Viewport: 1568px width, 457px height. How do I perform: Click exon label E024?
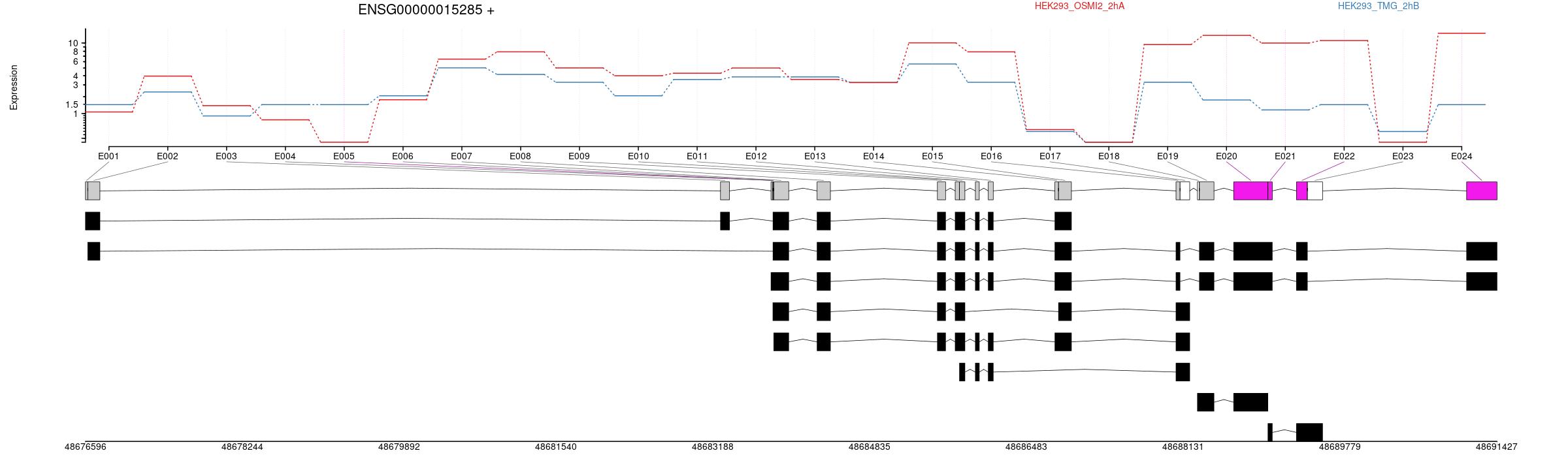pyautogui.click(x=1462, y=156)
